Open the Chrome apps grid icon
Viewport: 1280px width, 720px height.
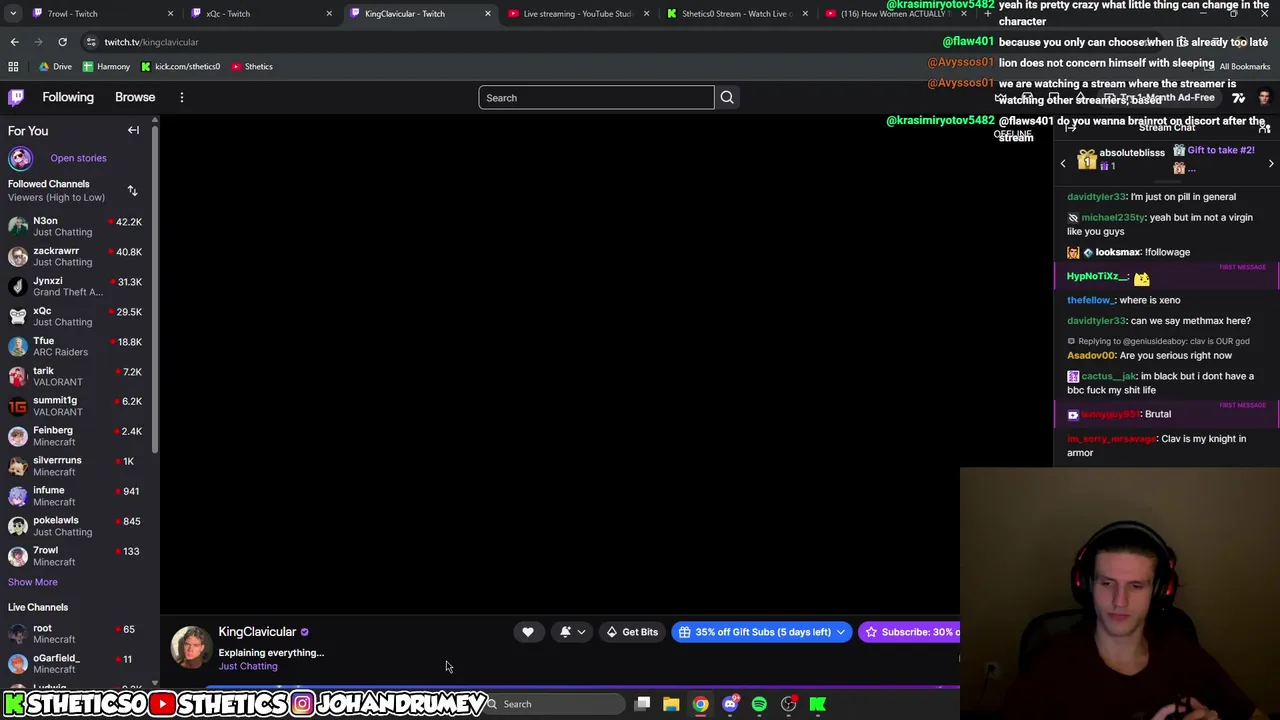[13, 66]
